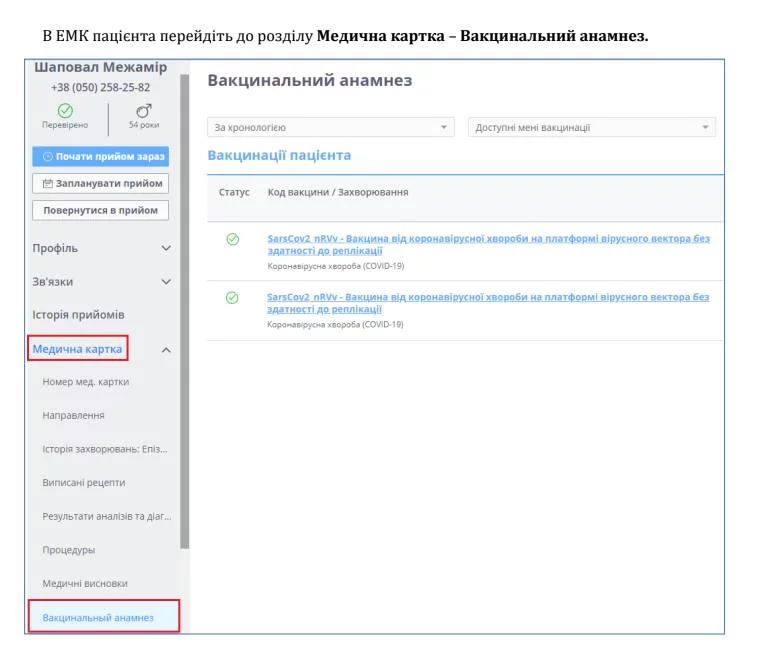Image resolution: width=768 pixels, height=653 pixels.
Task: Open Виписані рецепти menu item
Action: coord(84,482)
